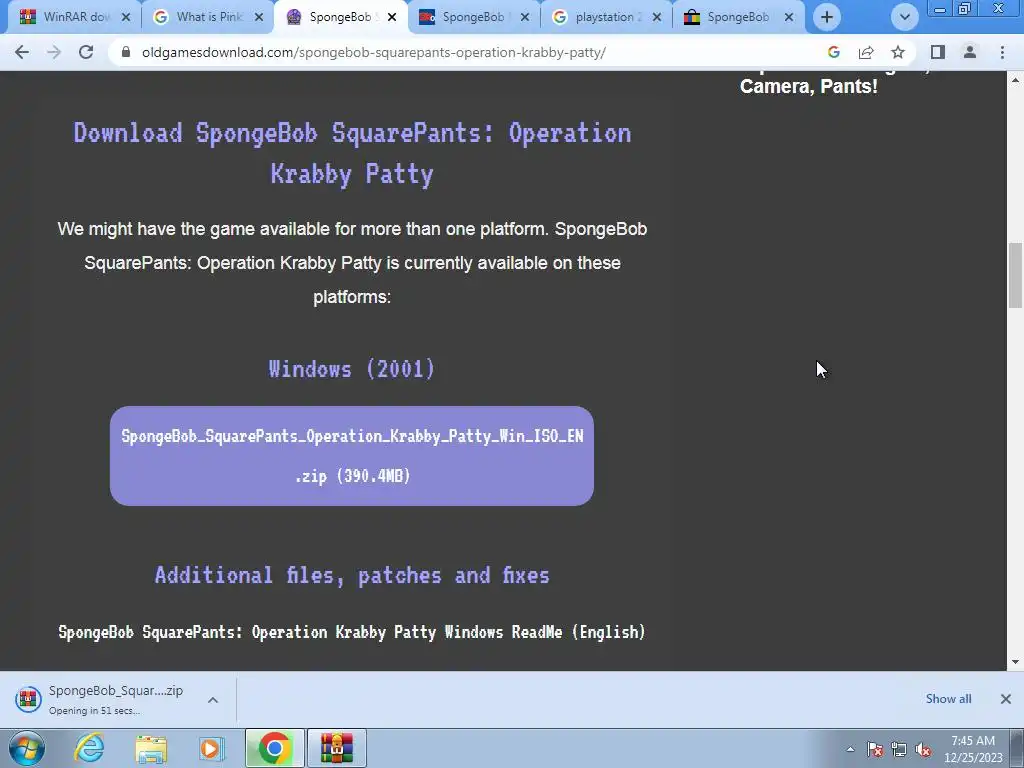The height and width of the screenshot is (768, 1024).
Task: Bookmark this page with star
Action: pos(898,52)
